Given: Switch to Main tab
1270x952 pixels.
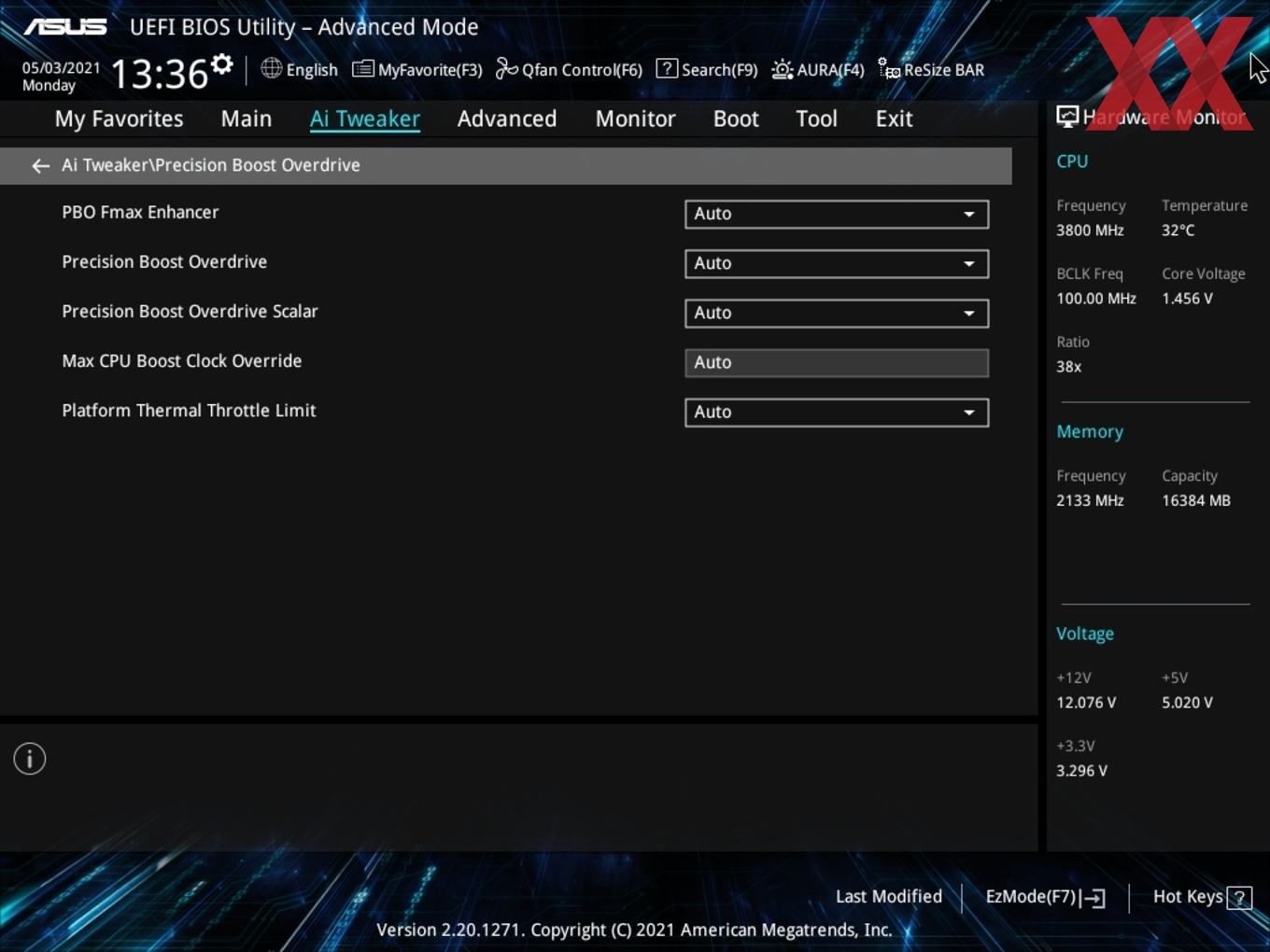Looking at the screenshot, I should [247, 119].
